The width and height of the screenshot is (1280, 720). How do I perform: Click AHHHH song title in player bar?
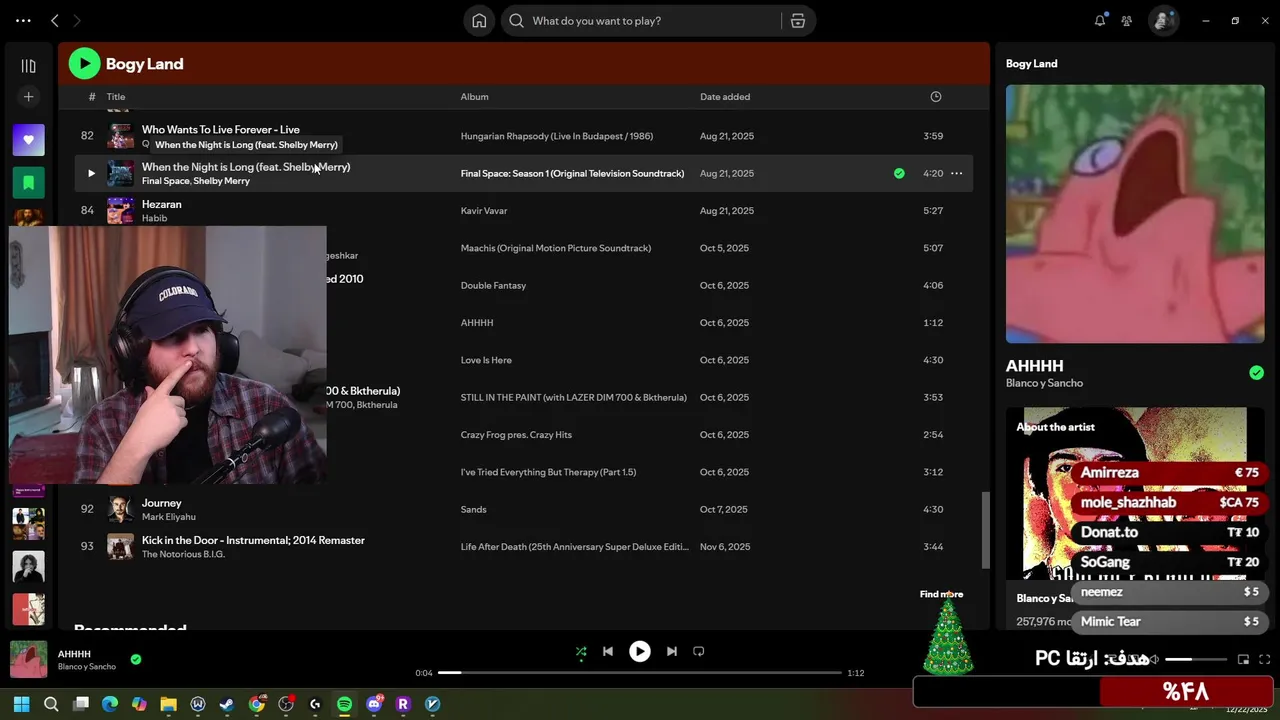point(74,654)
